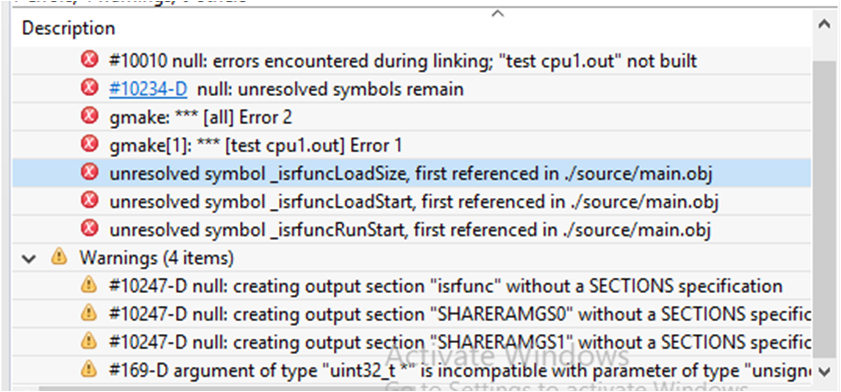Click the error icon next to #10234-D entry

(89, 88)
